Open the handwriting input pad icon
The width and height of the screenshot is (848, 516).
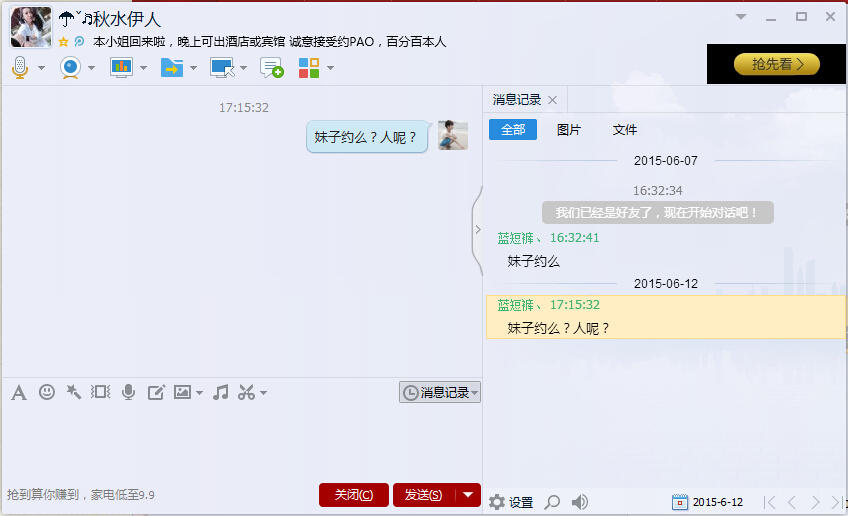[156, 392]
